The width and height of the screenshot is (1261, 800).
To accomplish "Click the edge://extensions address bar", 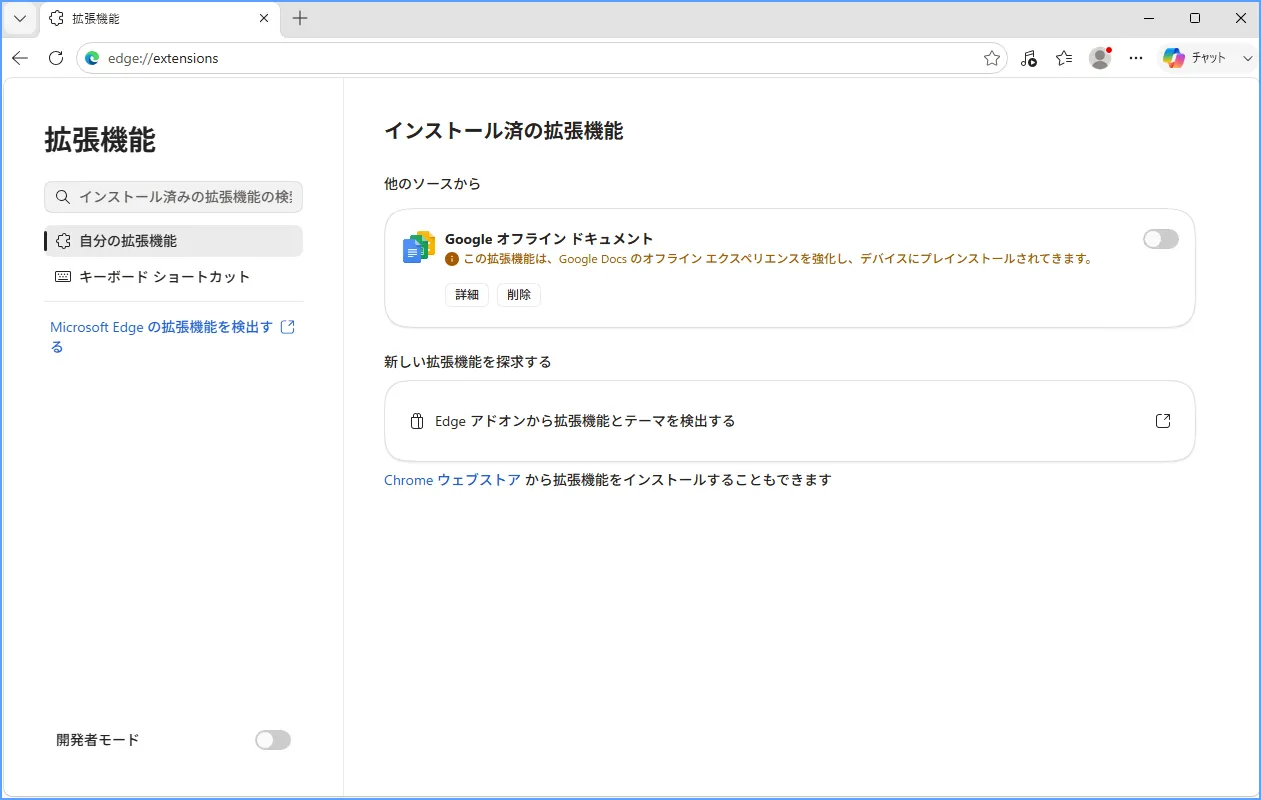I will tap(541, 58).
